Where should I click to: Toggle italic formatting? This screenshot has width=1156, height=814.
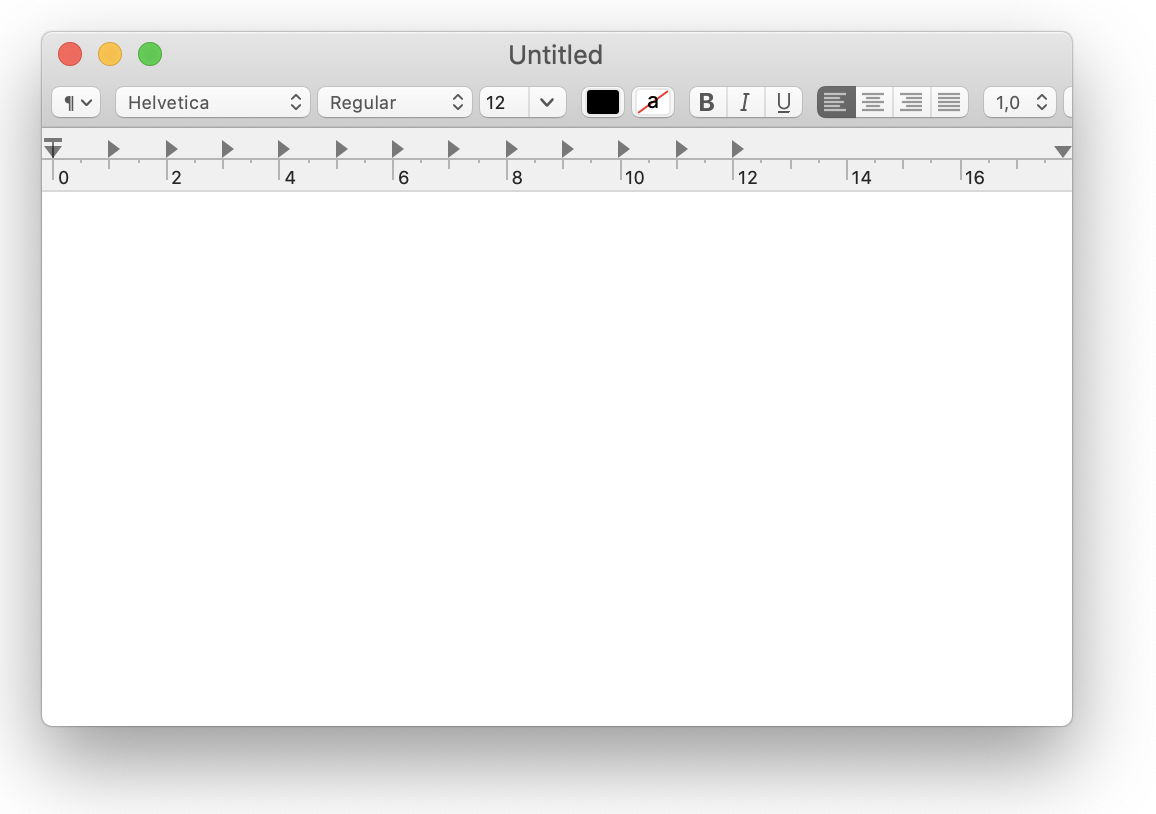tap(745, 102)
